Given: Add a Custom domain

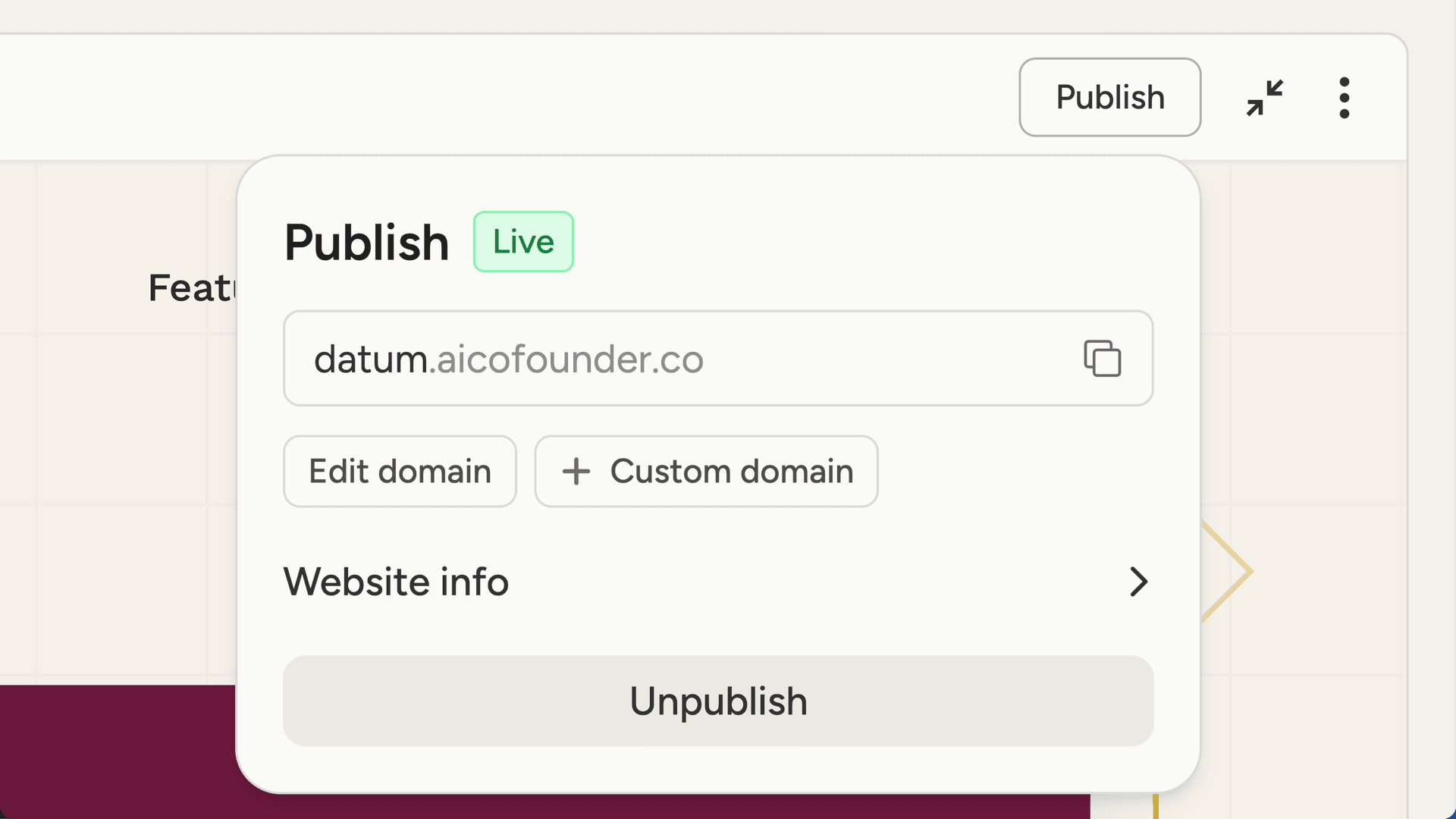Looking at the screenshot, I should [x=705, y=471].
